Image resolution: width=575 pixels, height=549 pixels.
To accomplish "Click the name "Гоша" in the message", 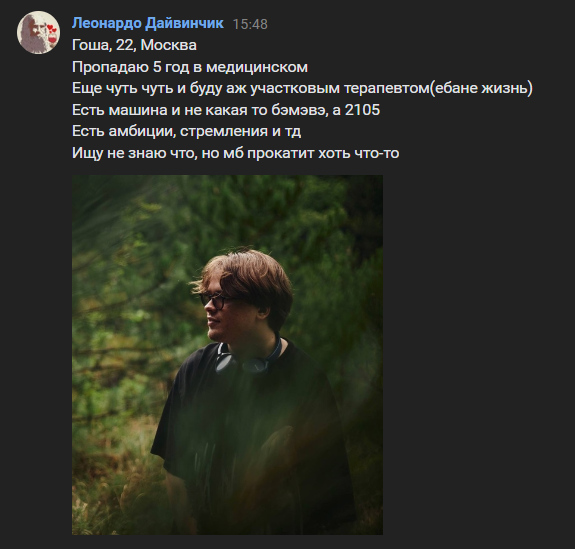I will tap(90, 45).
